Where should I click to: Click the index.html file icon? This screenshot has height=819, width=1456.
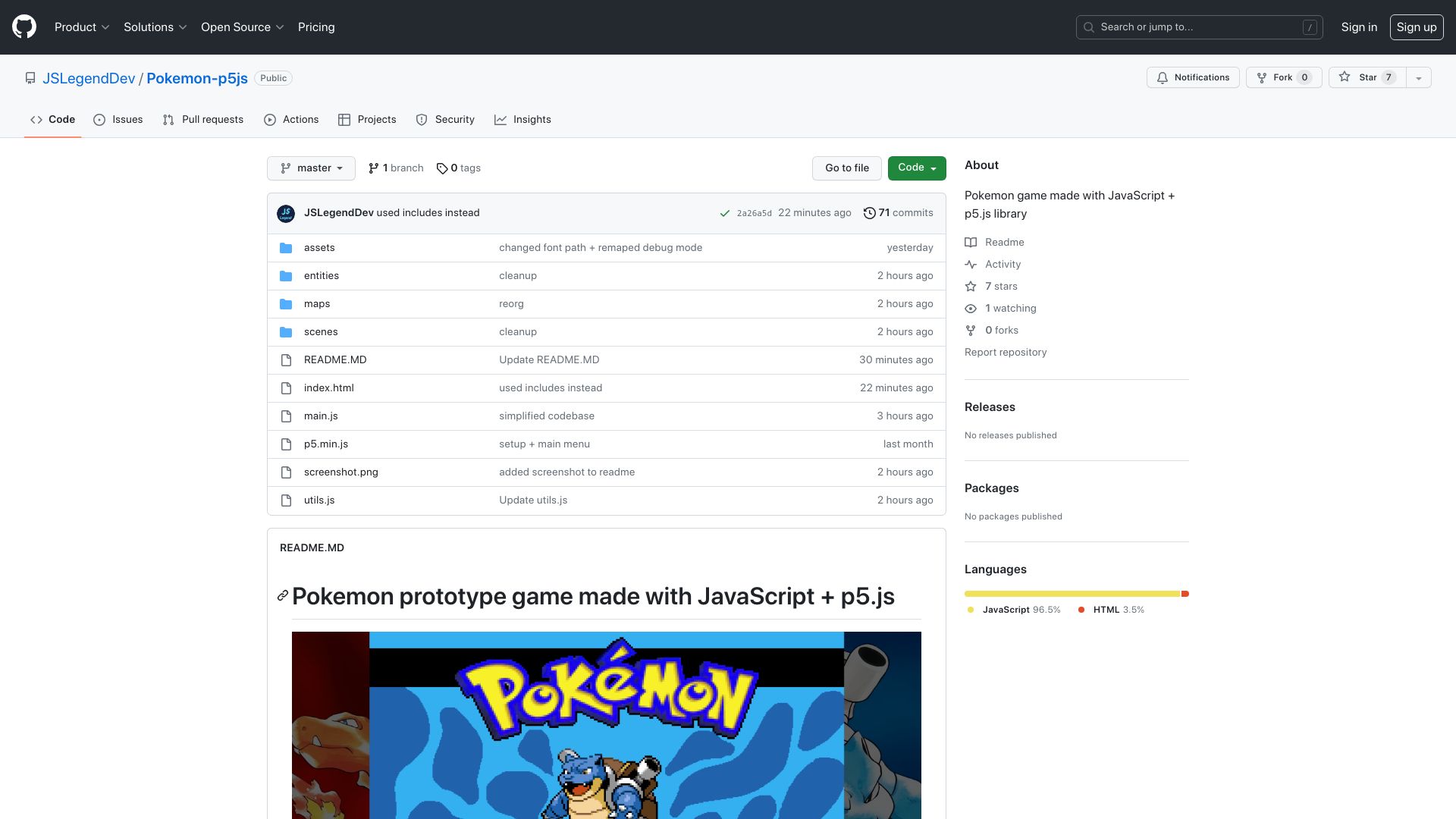coord(286,388)
